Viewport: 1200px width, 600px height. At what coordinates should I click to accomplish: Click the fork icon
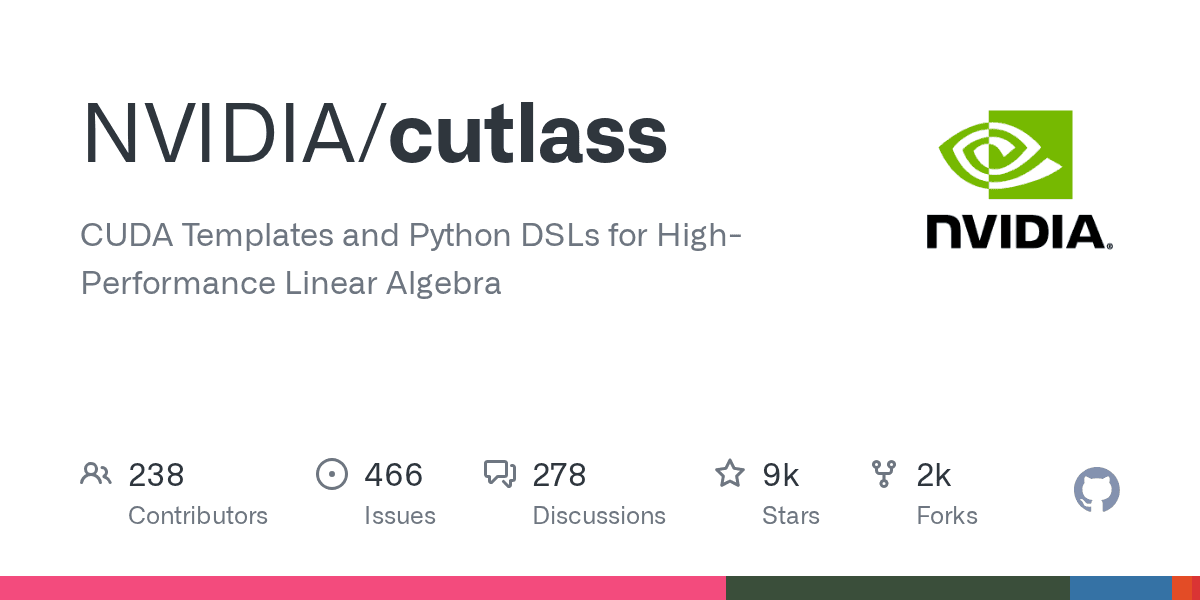point(884,474)
